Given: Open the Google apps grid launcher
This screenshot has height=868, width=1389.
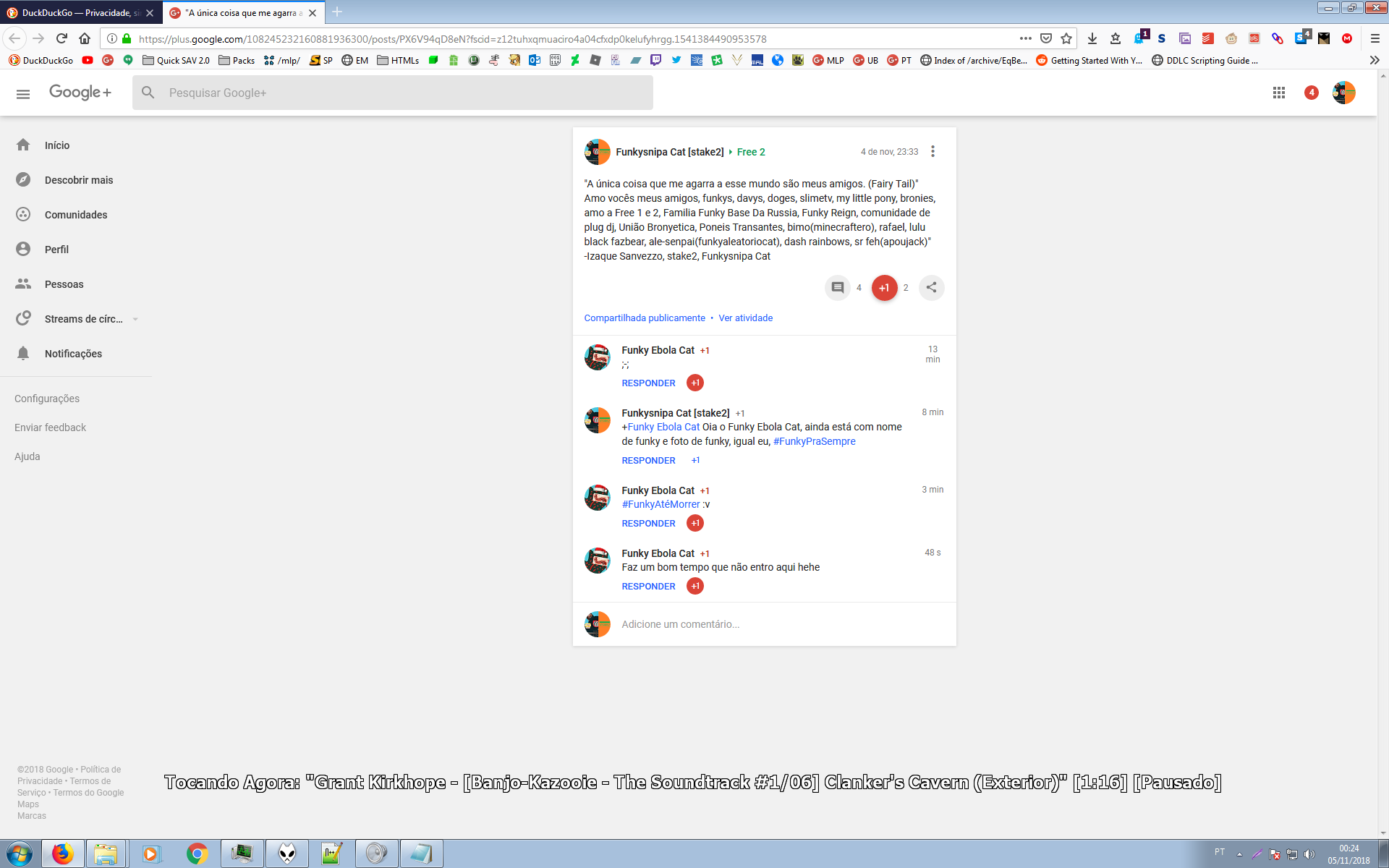Looking at the screenshot, I should [1278, 93].
